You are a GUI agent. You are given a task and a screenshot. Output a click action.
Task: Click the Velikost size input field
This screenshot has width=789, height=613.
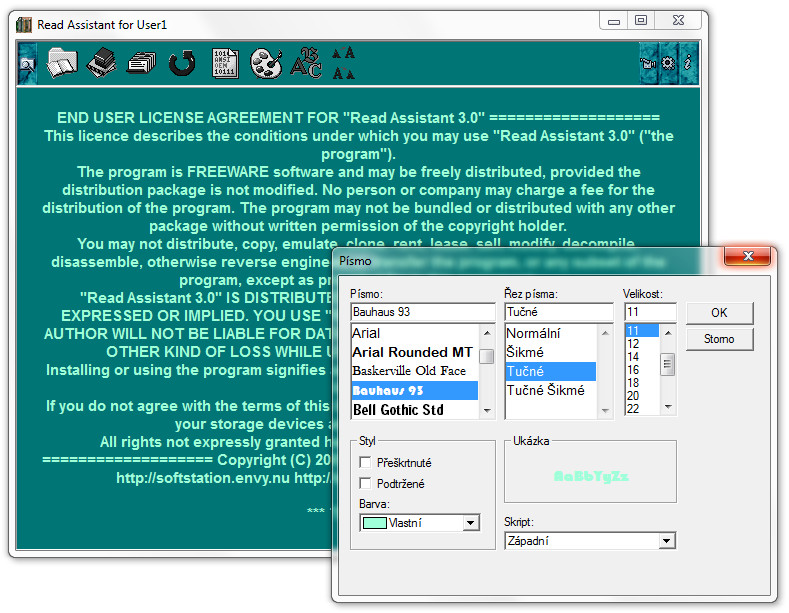[650, 312]
